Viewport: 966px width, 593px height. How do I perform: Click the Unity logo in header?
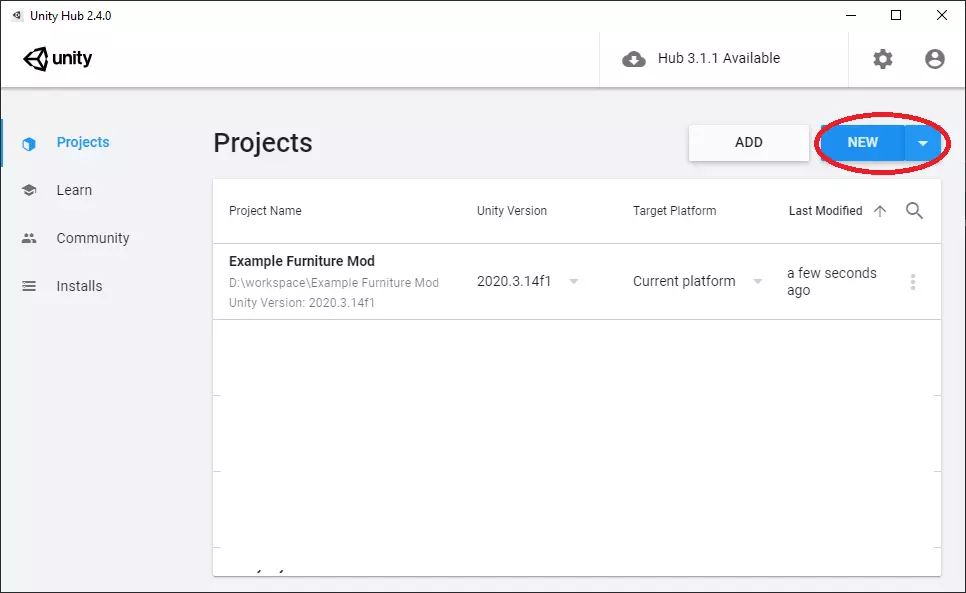(58, 58)
